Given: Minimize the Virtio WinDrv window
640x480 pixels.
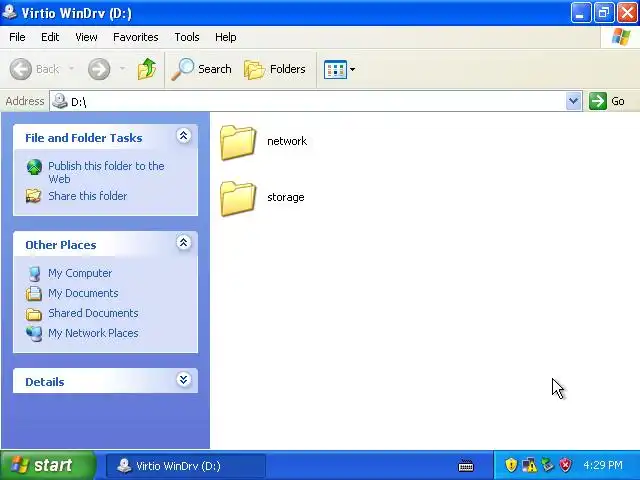Looking at the screenshot, I should (x=580, y=13).
